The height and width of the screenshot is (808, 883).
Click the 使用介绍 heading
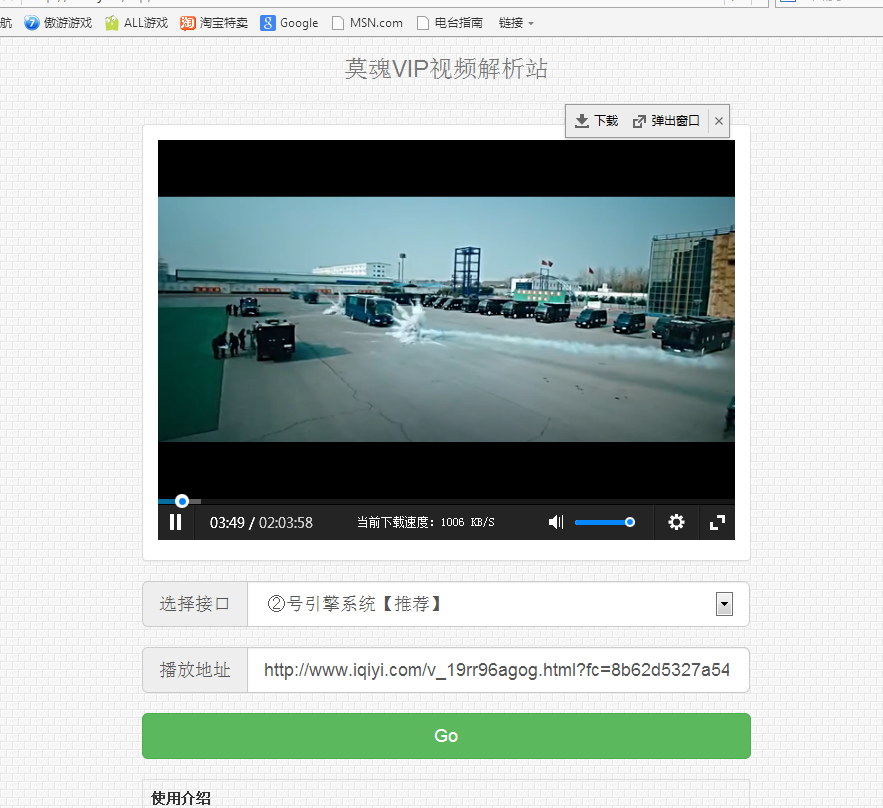[181, 798]
